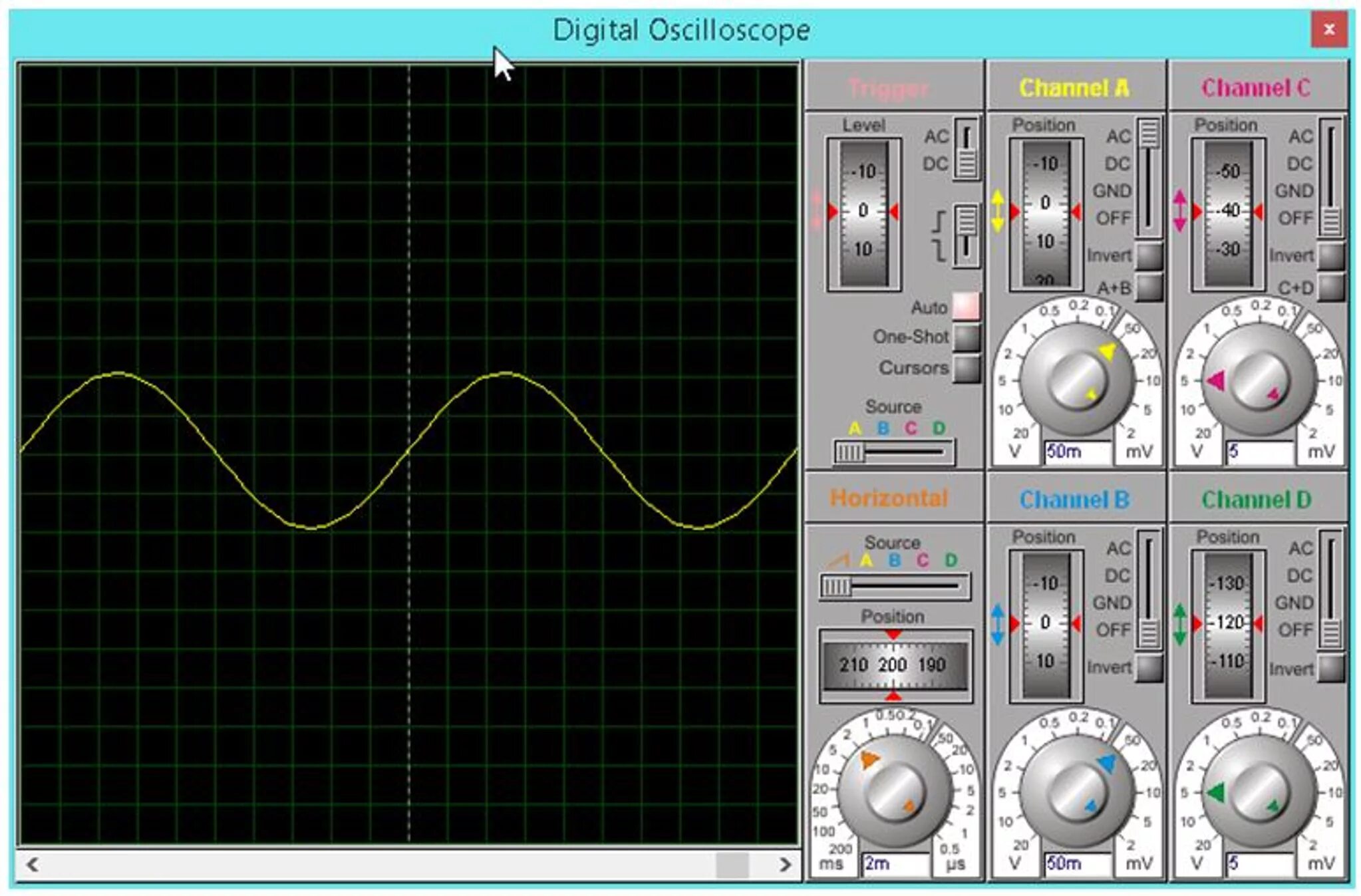Toggle the Cursors button
Screen dimensions: 1361x896
click(966, 368)
